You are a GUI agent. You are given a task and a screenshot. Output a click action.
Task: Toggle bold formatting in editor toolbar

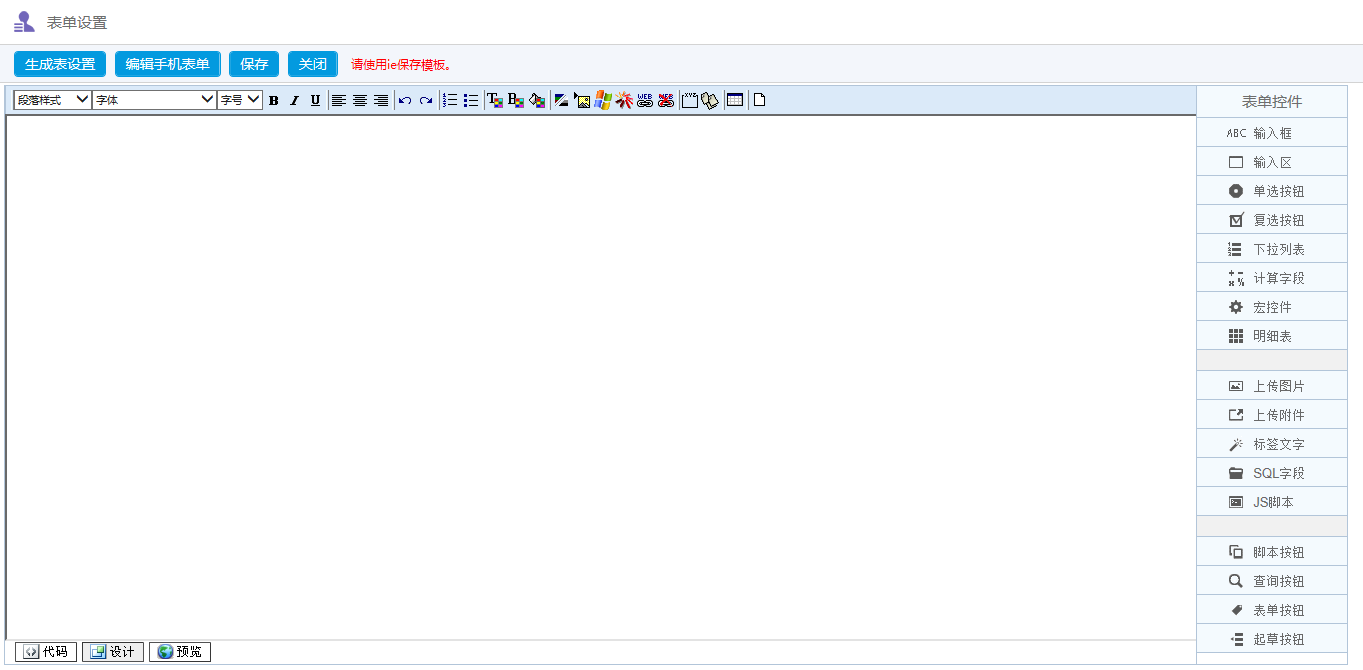pyautogui.click(x=273, y=100)
